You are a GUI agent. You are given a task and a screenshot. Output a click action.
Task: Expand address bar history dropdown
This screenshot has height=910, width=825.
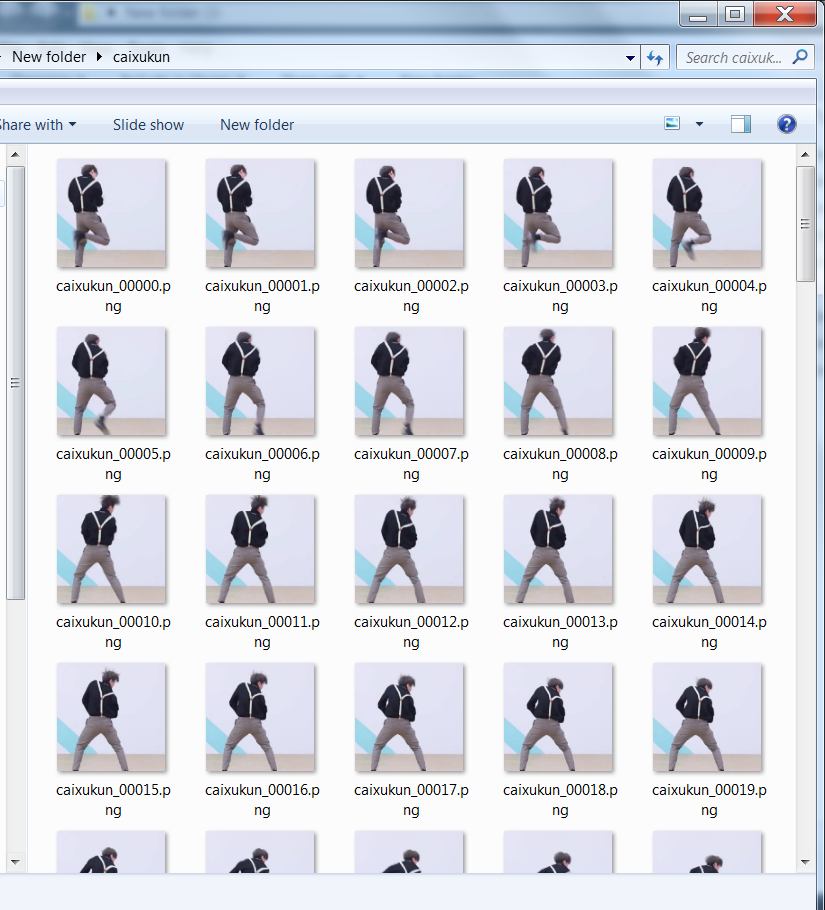(x=630, y=58)
